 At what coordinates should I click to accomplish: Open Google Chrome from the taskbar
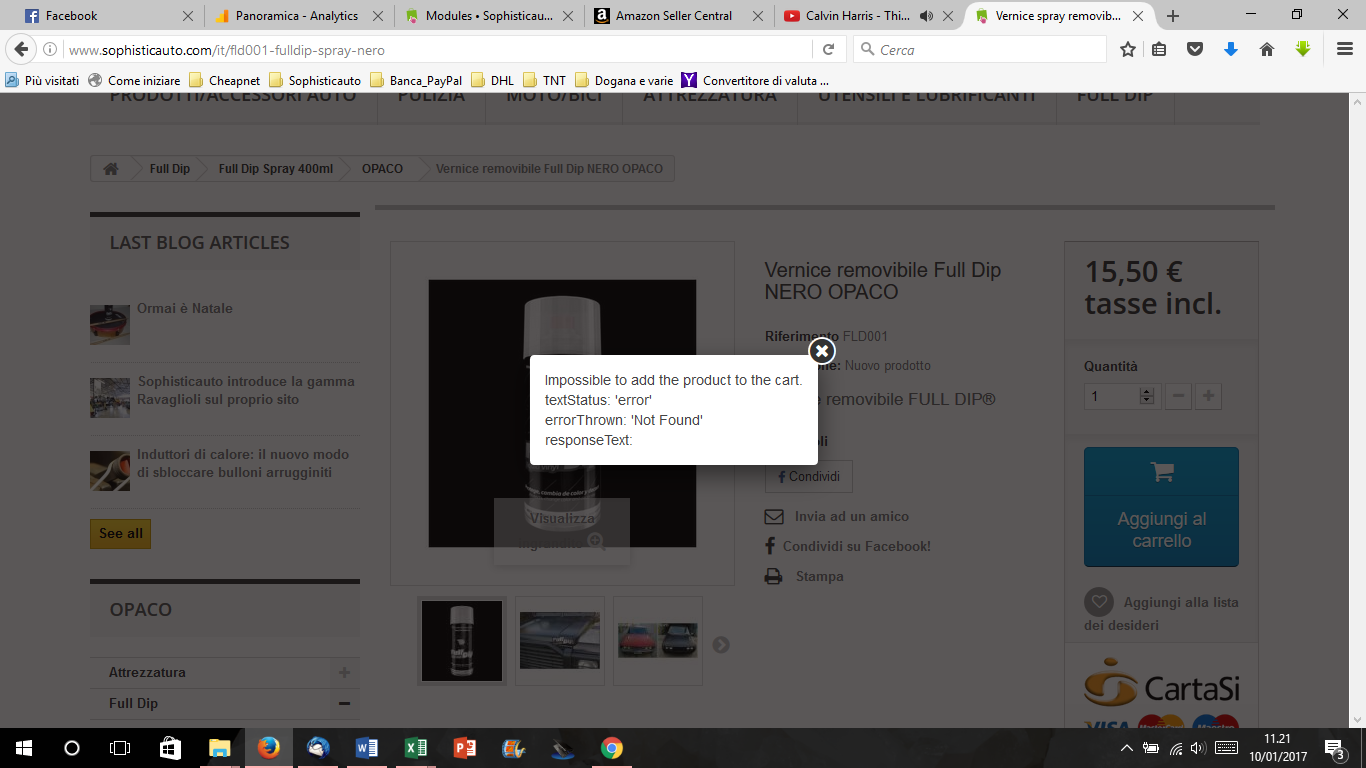pyautogui.click(x=612, y=748)
